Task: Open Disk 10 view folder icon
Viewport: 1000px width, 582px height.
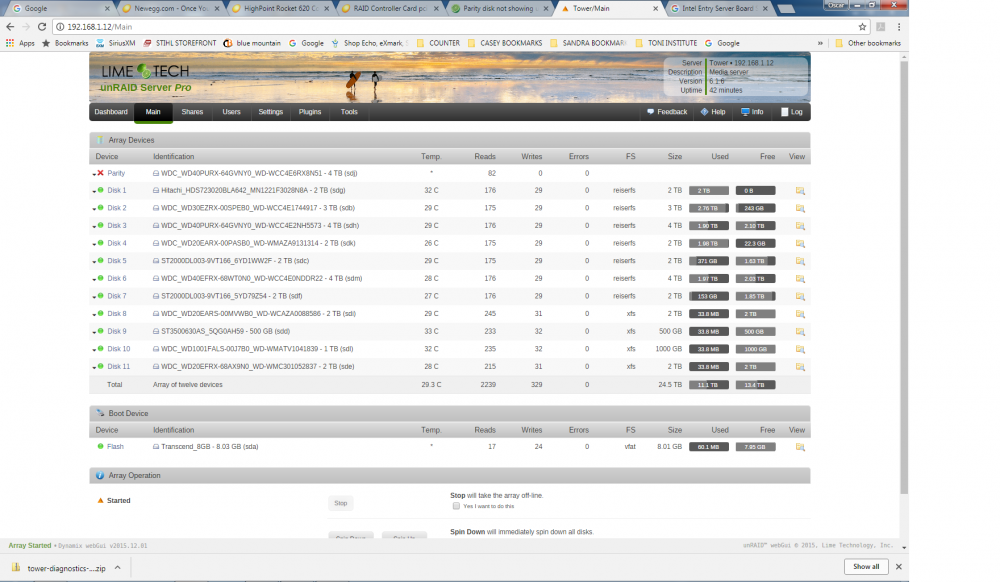Action: [800, 349]
